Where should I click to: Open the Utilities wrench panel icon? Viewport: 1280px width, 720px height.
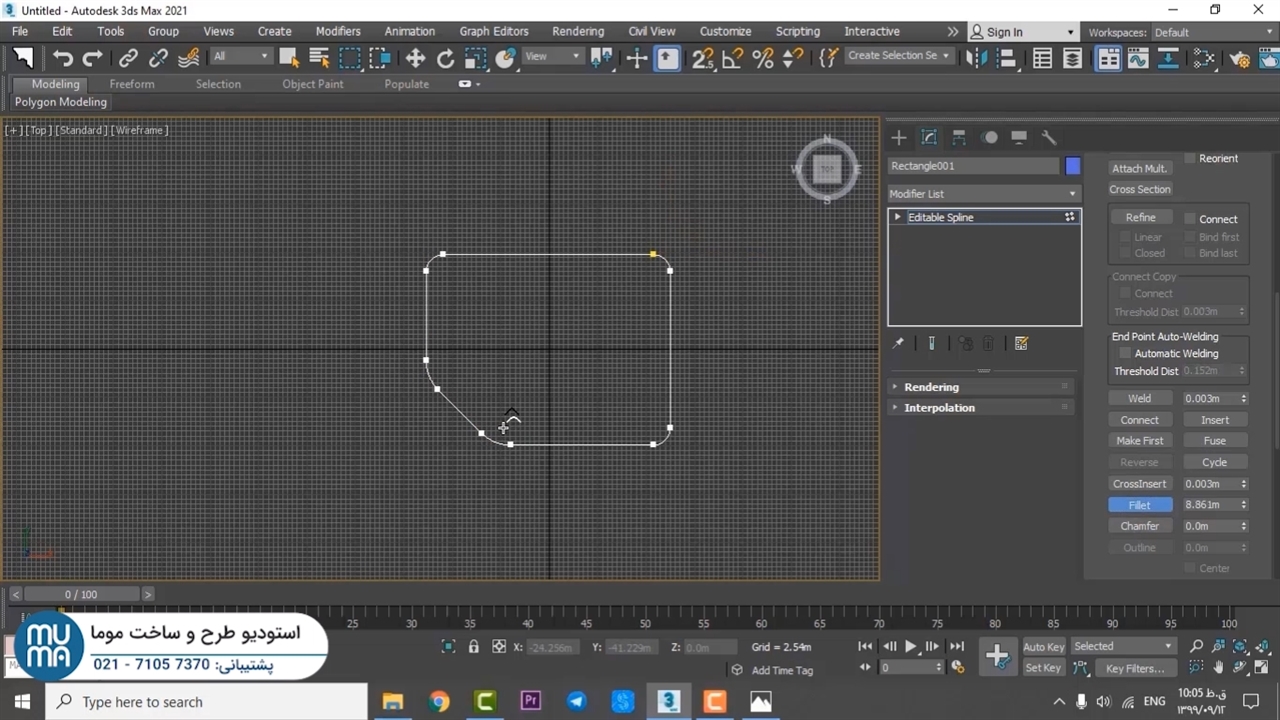coord(1049,138)
